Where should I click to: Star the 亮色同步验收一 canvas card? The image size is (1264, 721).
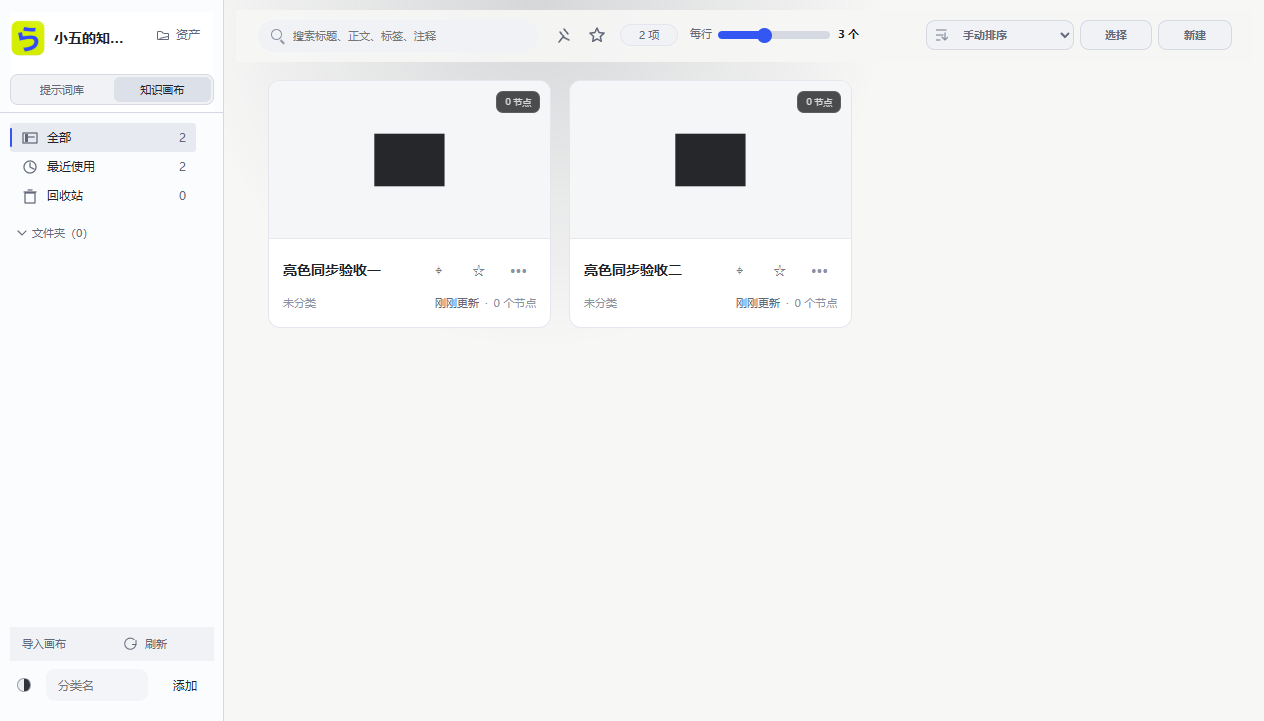[x=478, y=270]
